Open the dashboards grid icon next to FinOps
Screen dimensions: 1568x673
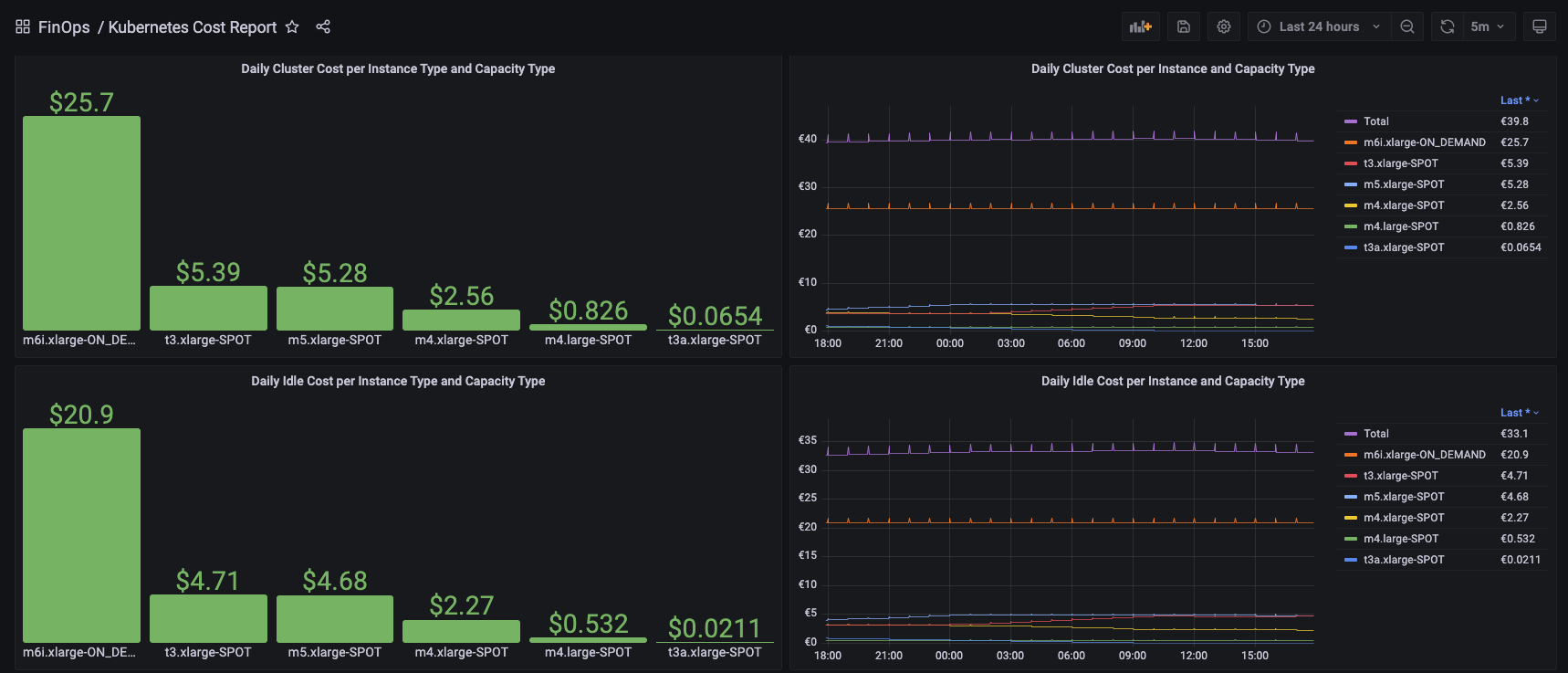point(23,27)
